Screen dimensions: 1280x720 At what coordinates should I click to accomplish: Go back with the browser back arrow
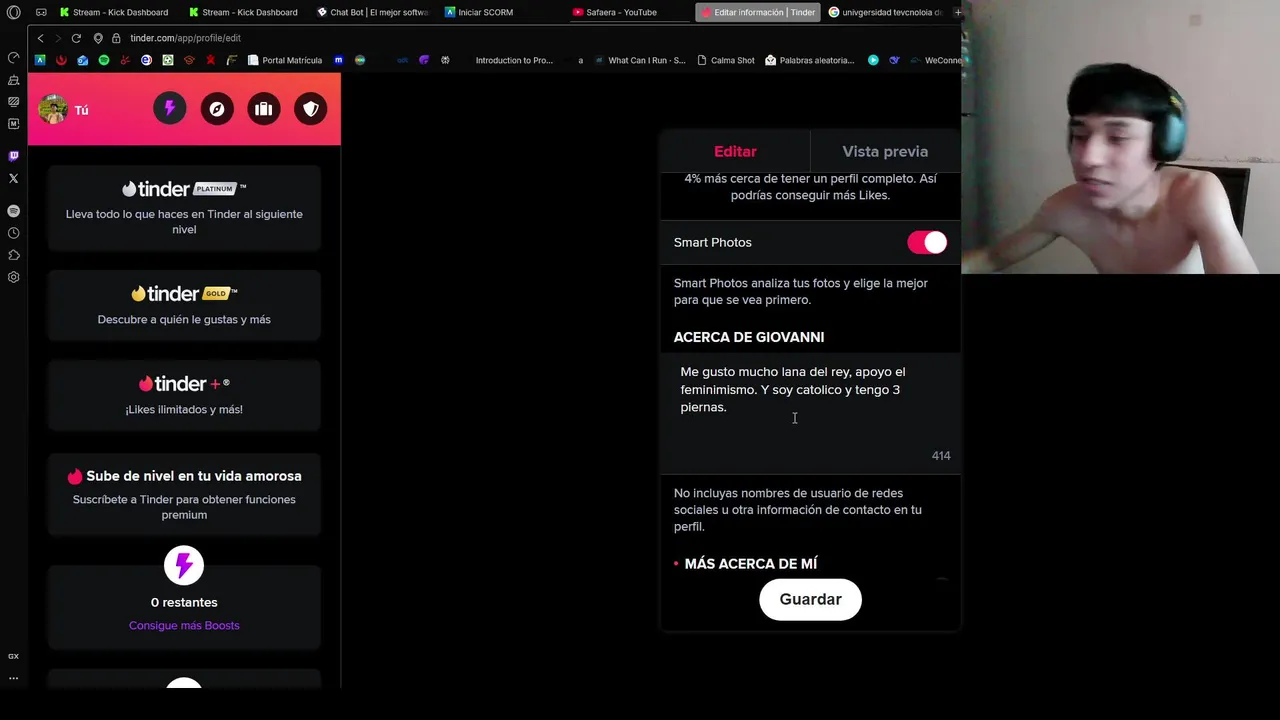tap(40, 38)
